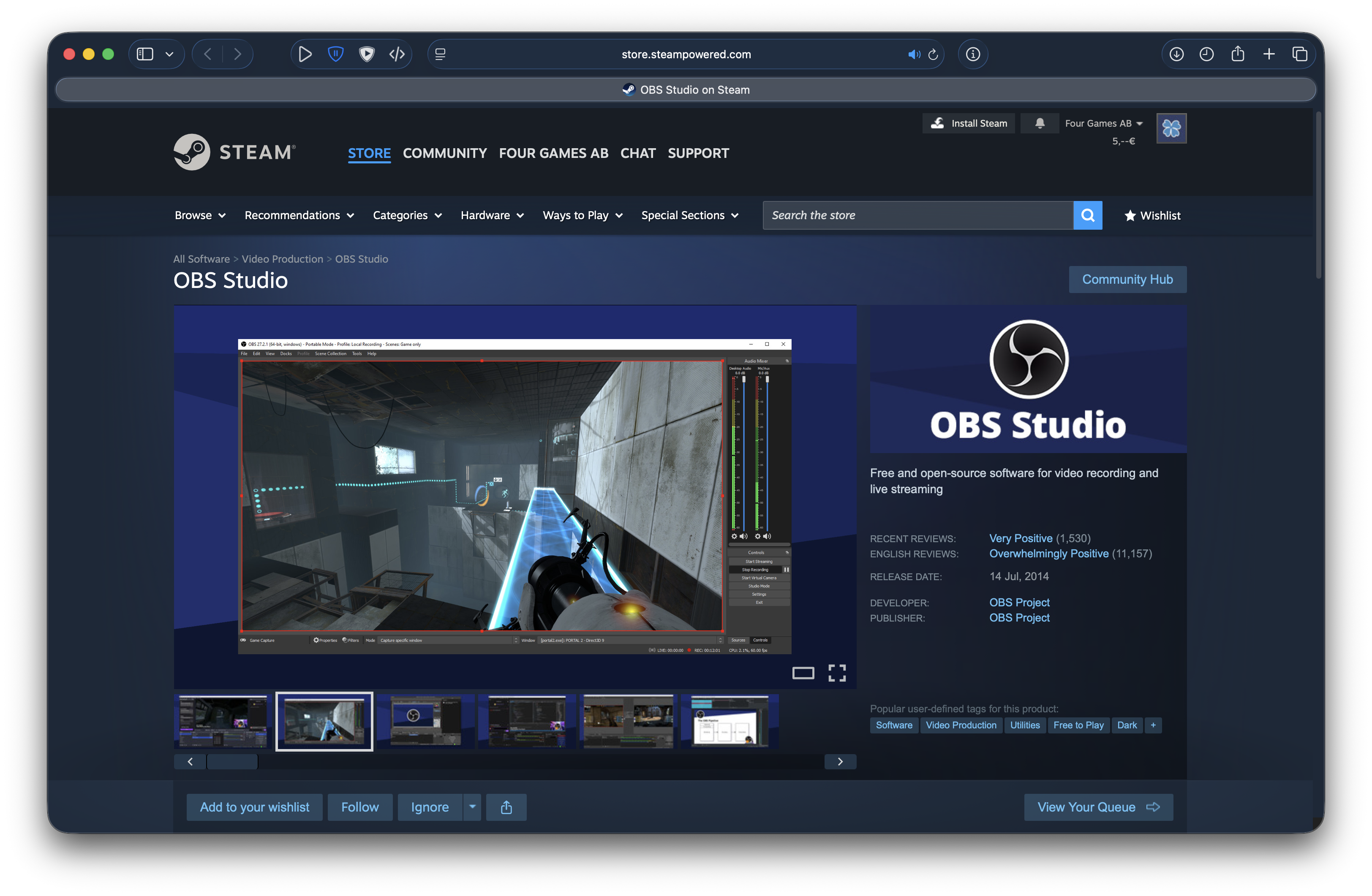The image size is (1372, 896).
Task: Click the store search magnifier button
Action: click(x=1088, y=215)
